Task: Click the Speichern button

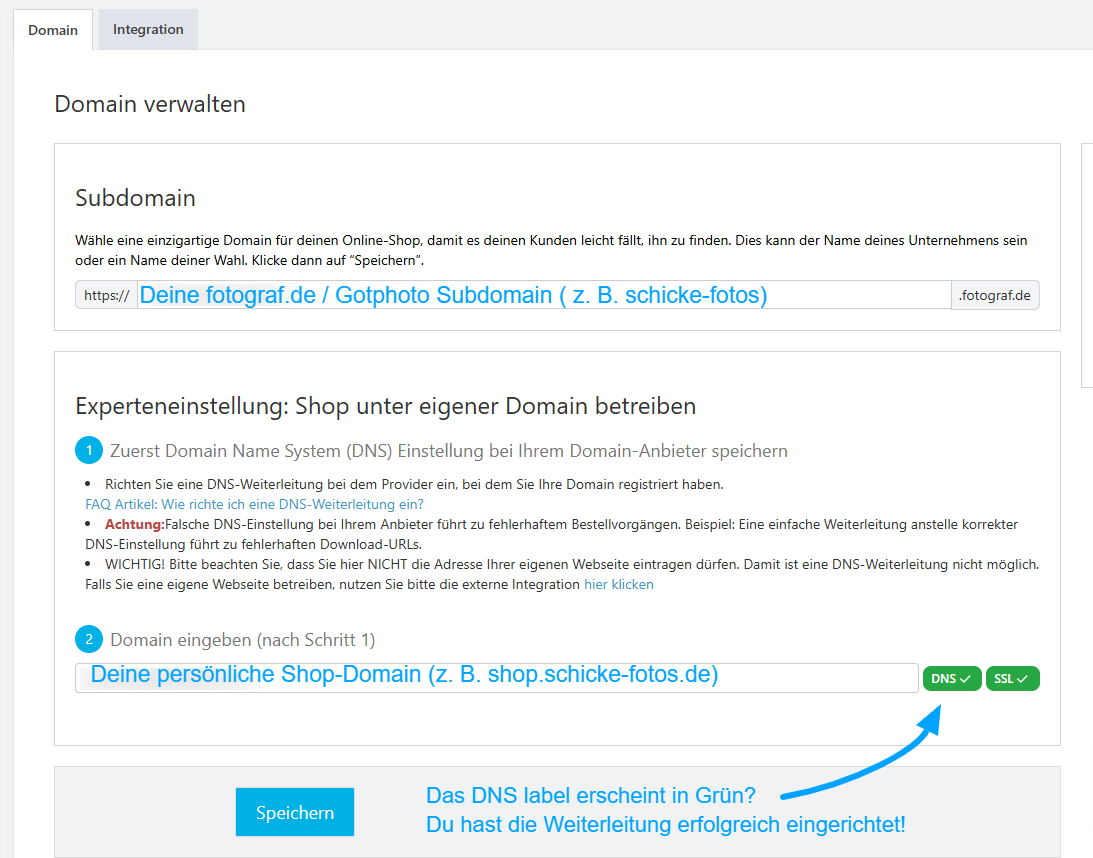Action: [295, 812]
